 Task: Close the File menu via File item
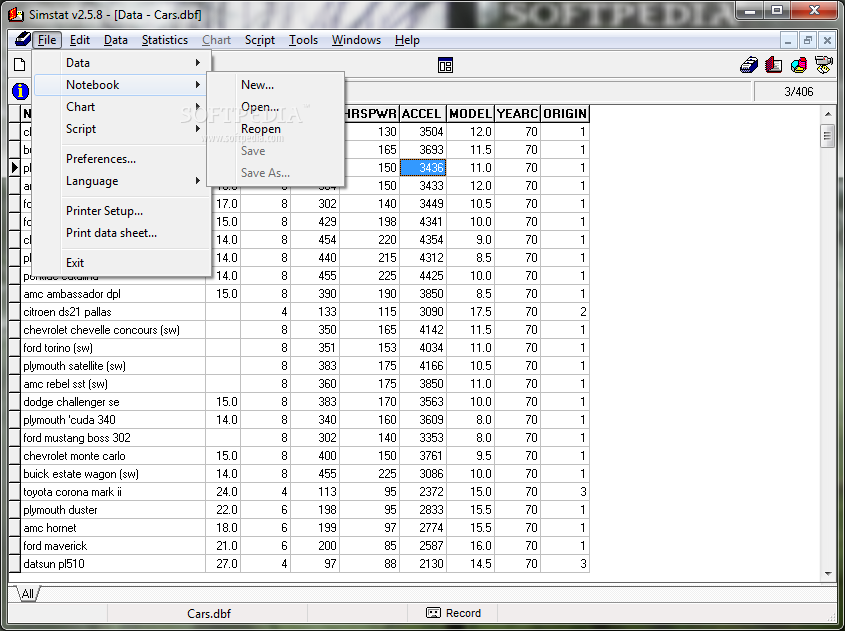(47, 40)
